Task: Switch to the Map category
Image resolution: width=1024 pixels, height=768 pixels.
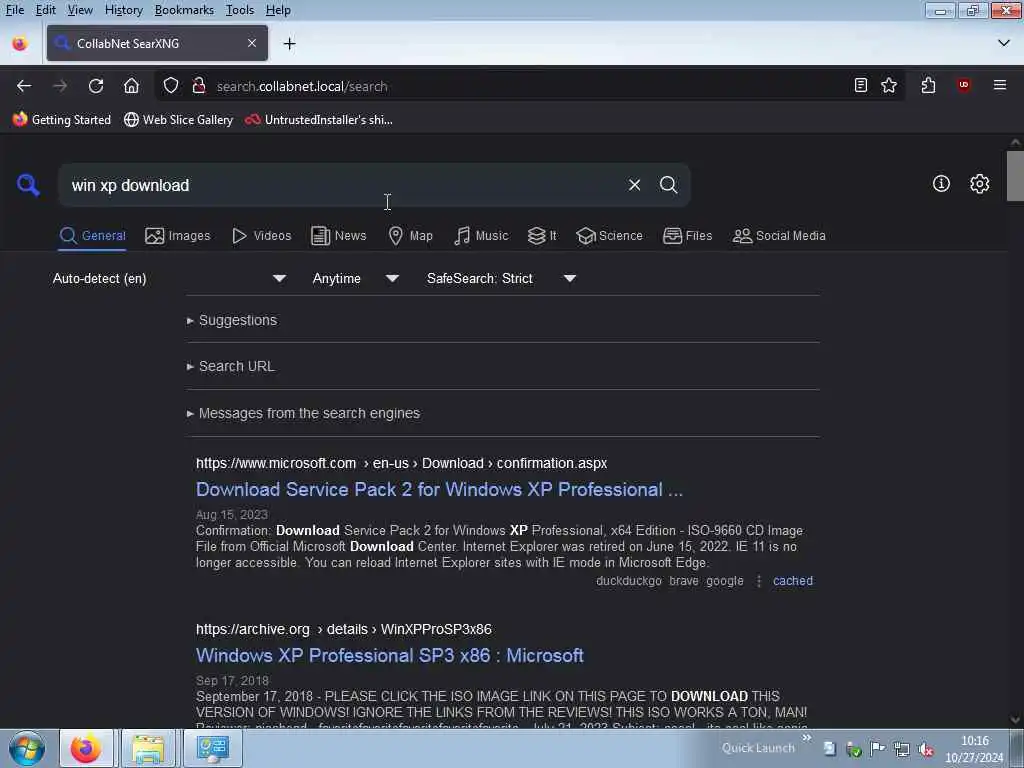Action: (x=410, y=236)
